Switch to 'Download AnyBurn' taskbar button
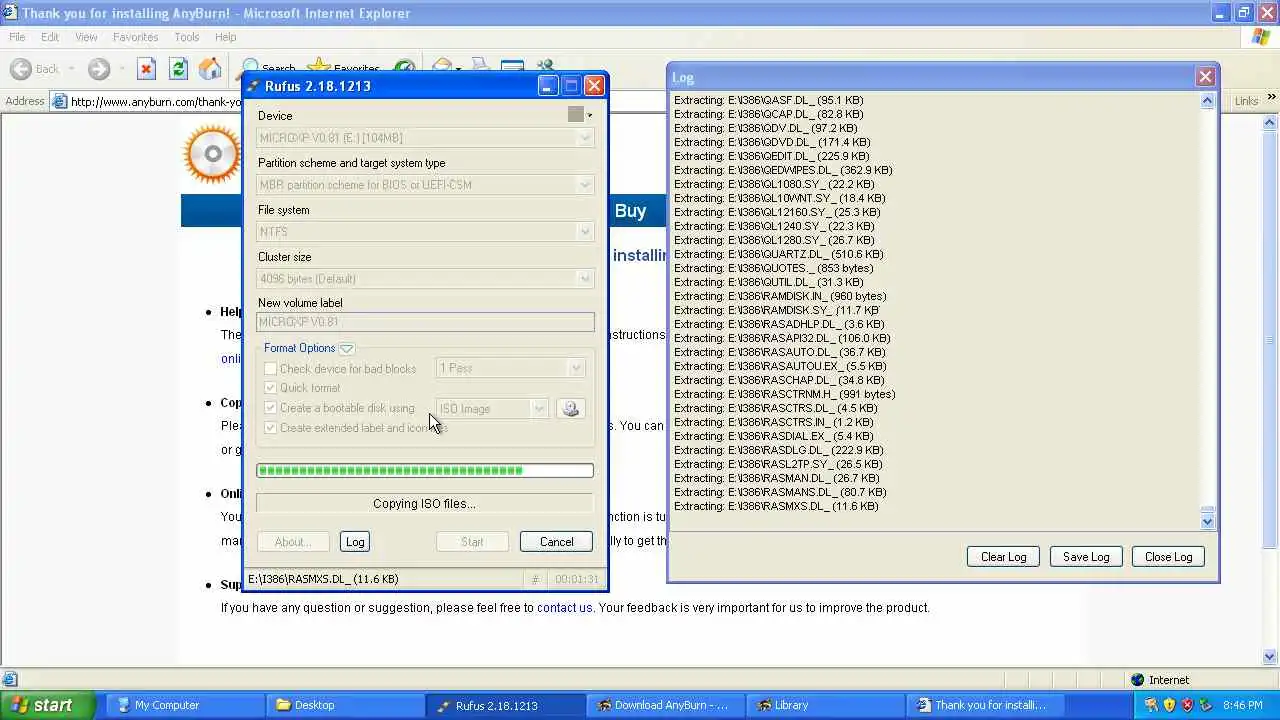 pyautogui.click(x=667, y=705)
